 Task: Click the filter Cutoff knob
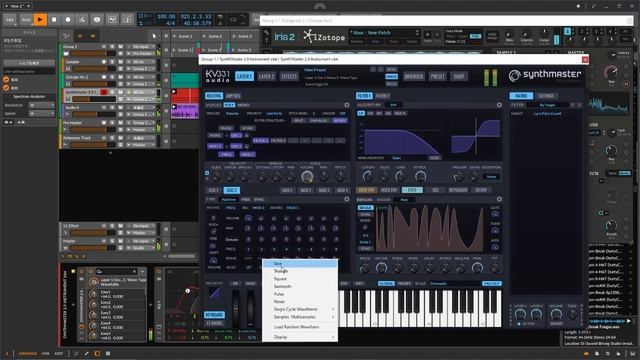[368, 176]
